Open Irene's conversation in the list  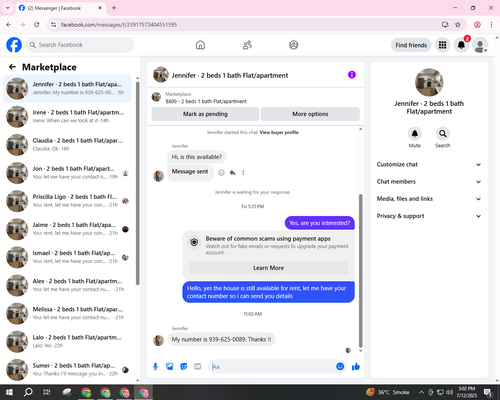[x=67, y=117]
